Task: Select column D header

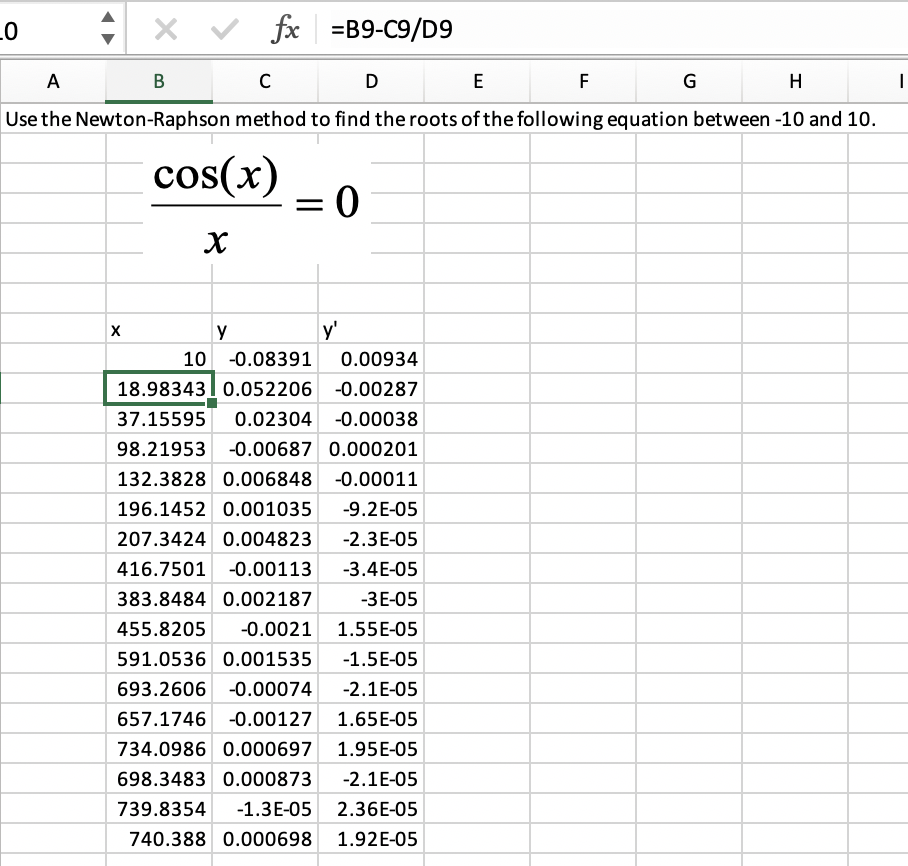Action: (x=371, y=82)
